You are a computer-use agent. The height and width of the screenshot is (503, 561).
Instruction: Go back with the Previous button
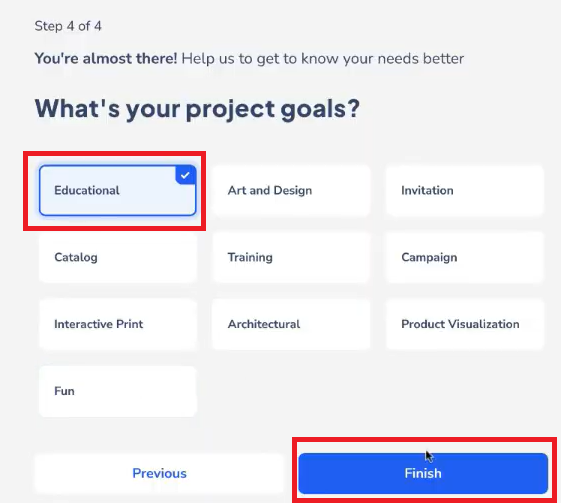pyautogui.click(x=159, y=473)
